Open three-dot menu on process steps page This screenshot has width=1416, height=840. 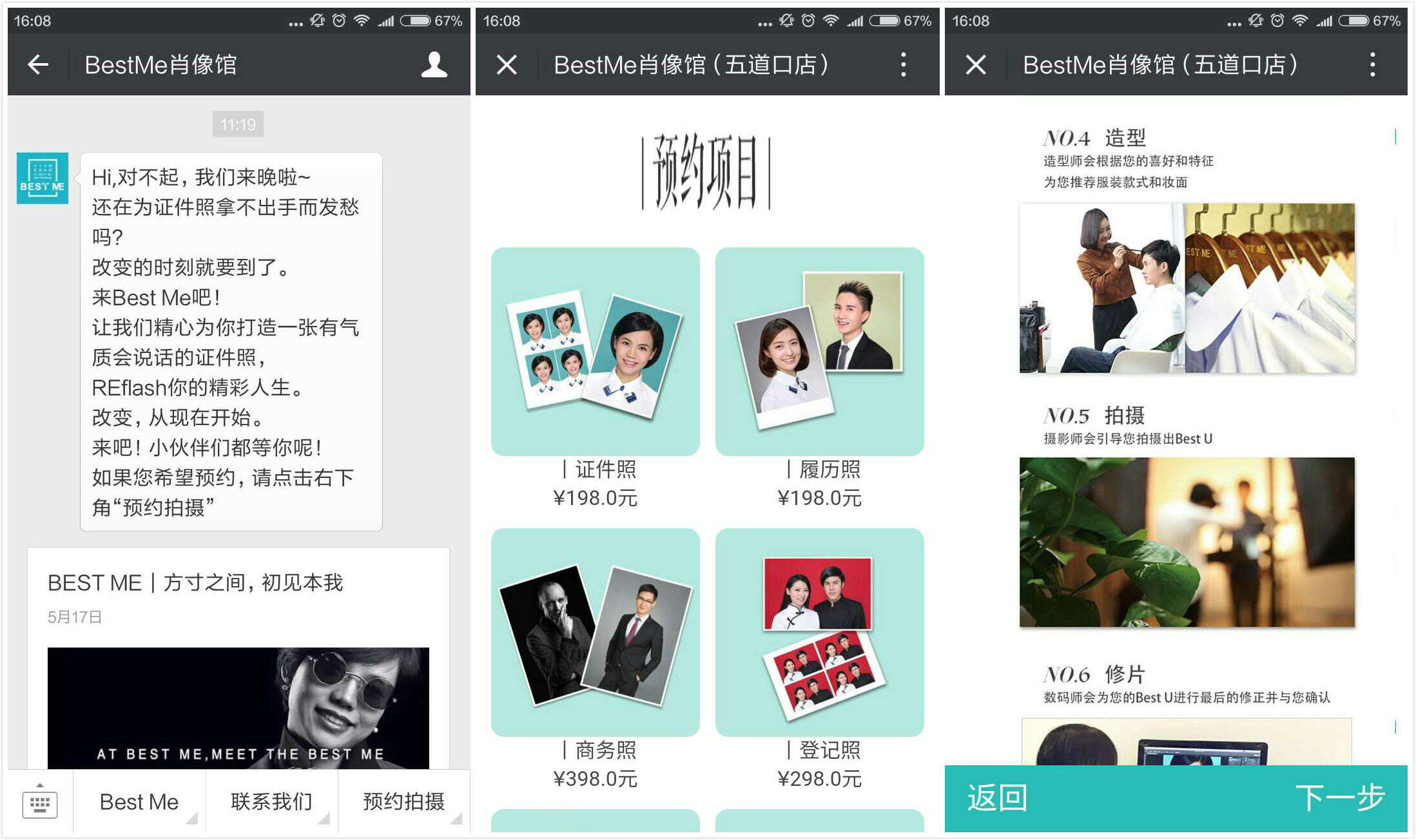coord(1372,64)
